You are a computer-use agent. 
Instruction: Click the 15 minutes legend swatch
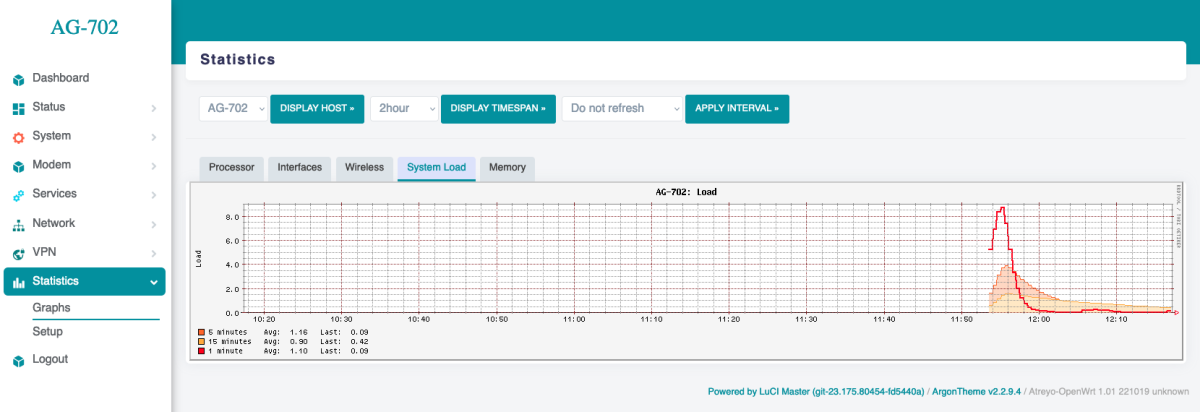tap(201, 341)
